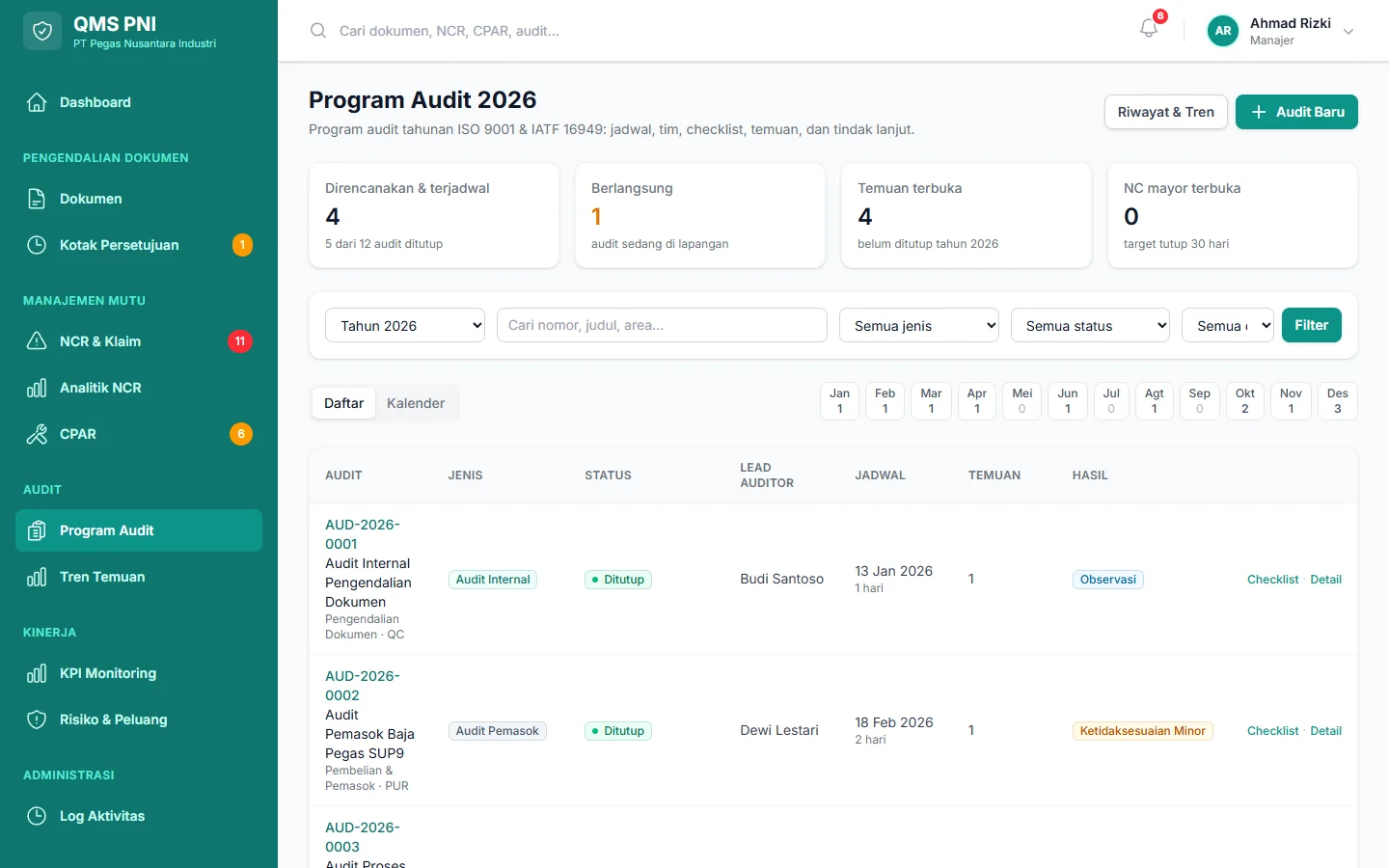Filter by the Apr month chip
This screenshot has width=1389, height=868.
click(x=977, y=401)
